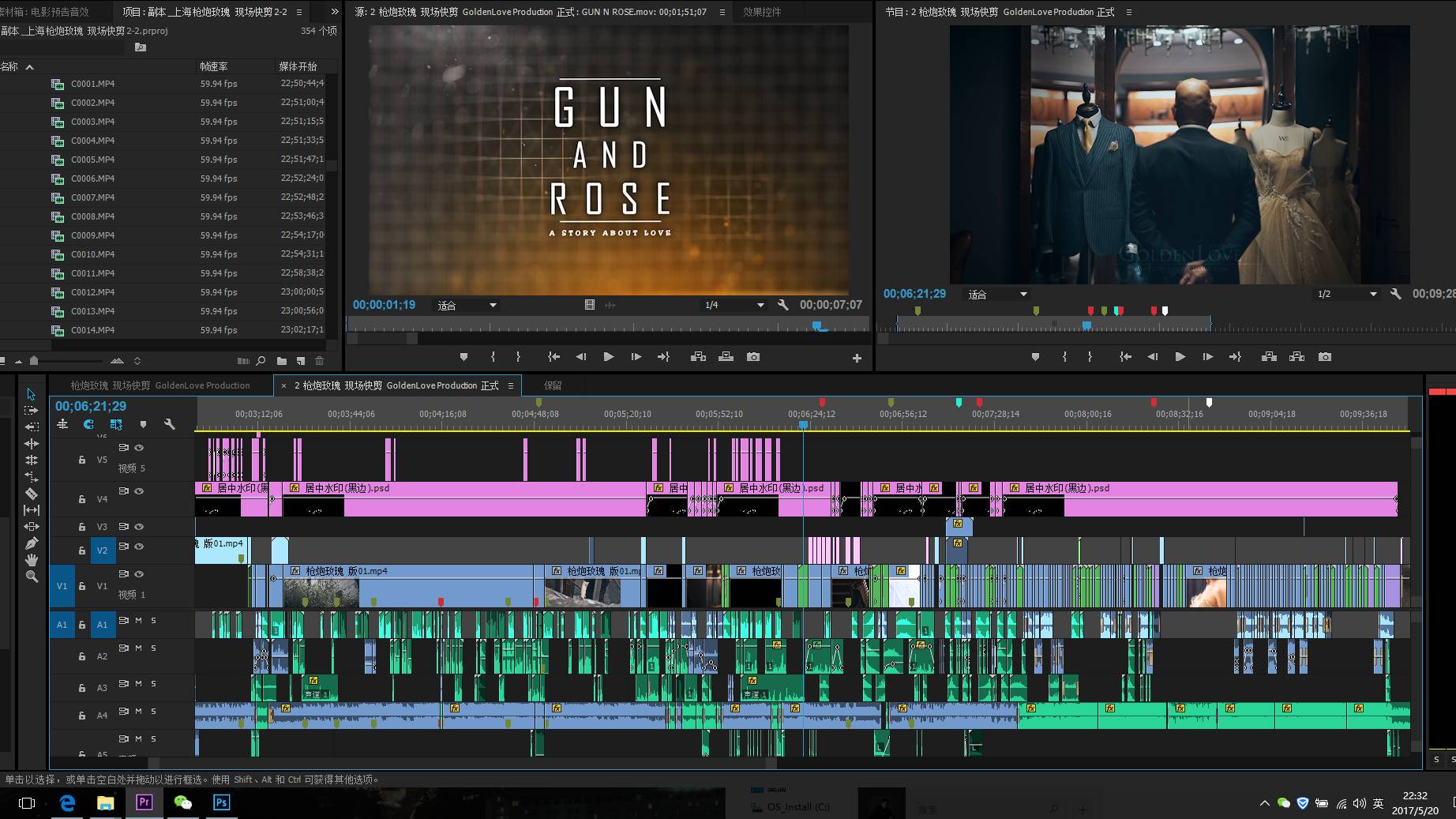Go to In point in Source monitor

[554, 357]
